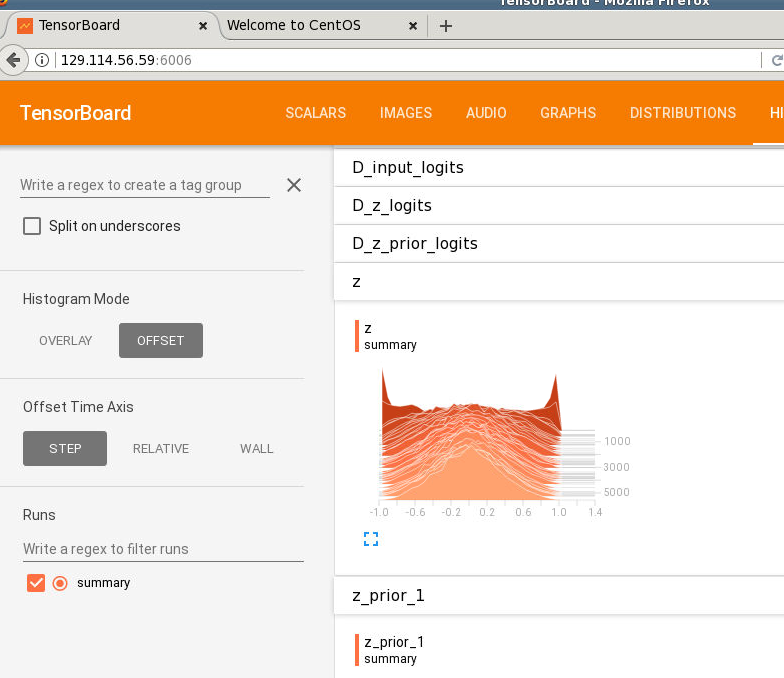Screen dimensions: 784x678
Task: Collapse the z_prior_1 tag group header
Action: pos(559,596)
